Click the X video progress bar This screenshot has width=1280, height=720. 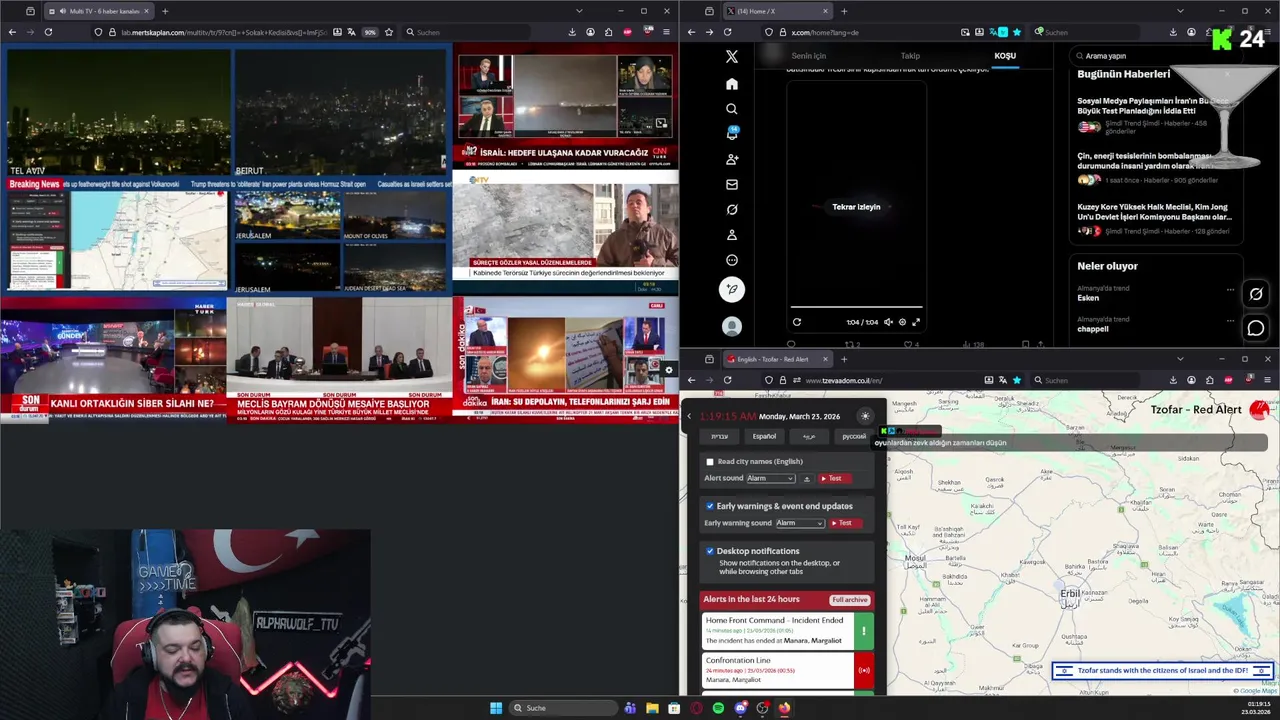[x=856, y=307]
